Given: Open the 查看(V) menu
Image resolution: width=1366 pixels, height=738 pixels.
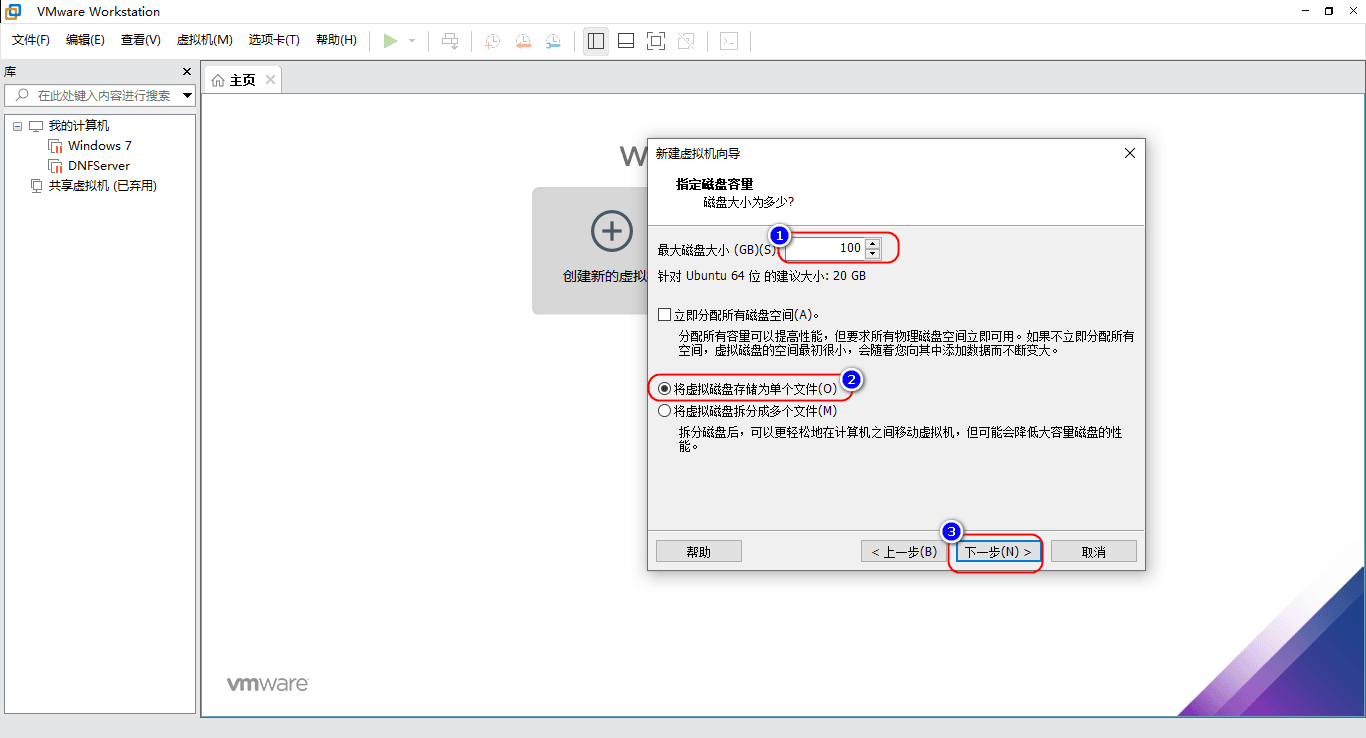Looking at the screenshot, I should point(141,40).
